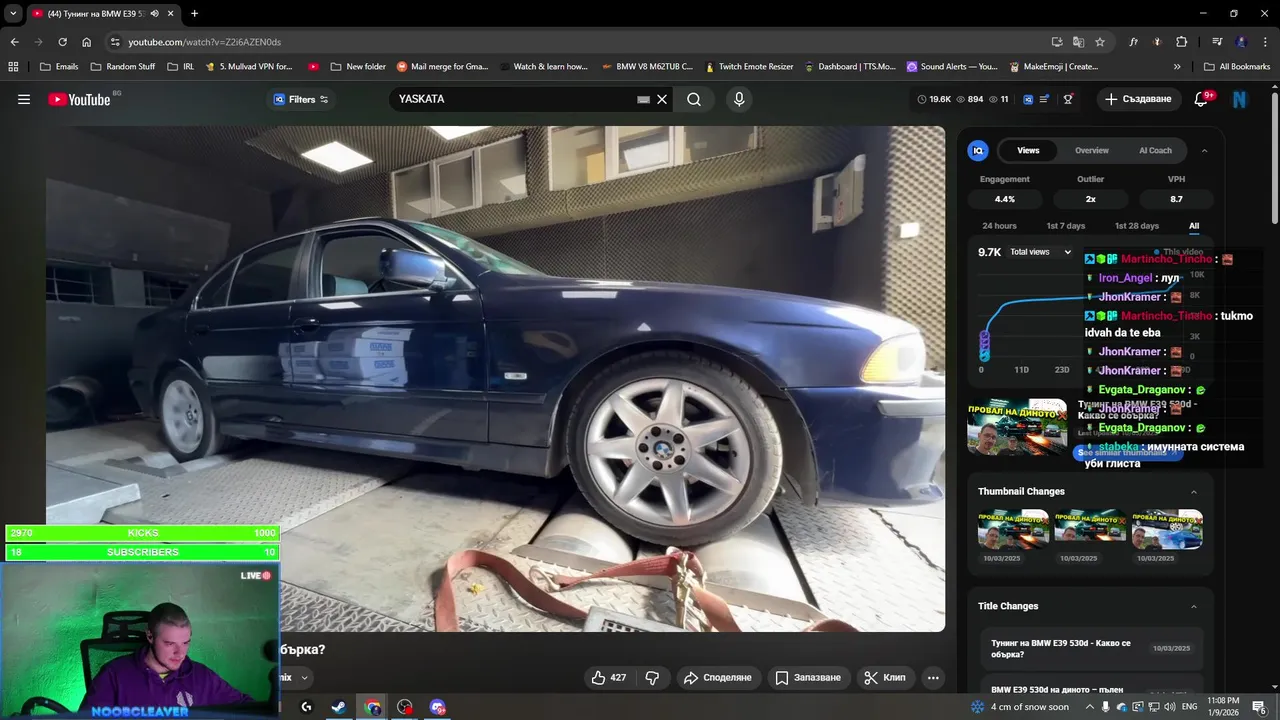Viewport: 1280px width, 720px height.
Task: Collapse the vidIQ panel with chevron
Action: pyautogui.click(x=1204, y=150)
